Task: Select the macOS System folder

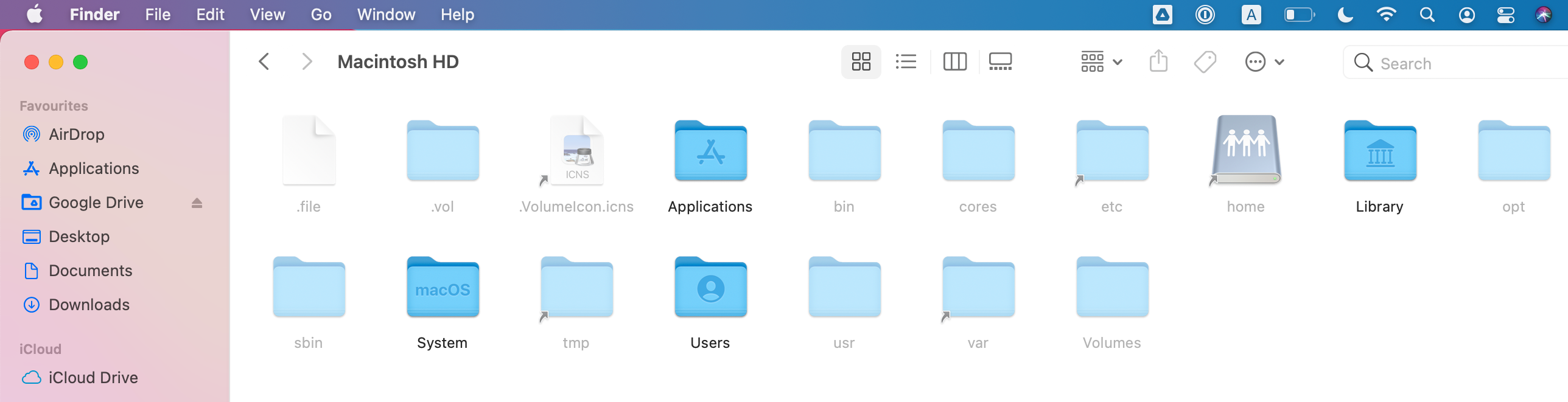Action: pos(443,288)
